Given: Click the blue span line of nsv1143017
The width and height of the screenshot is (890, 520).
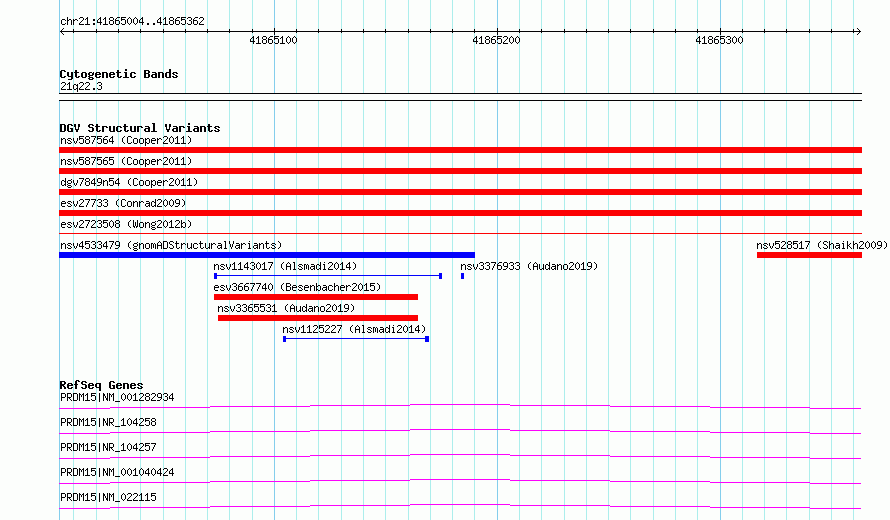Looking at the screenshot, I should point(328,276).
